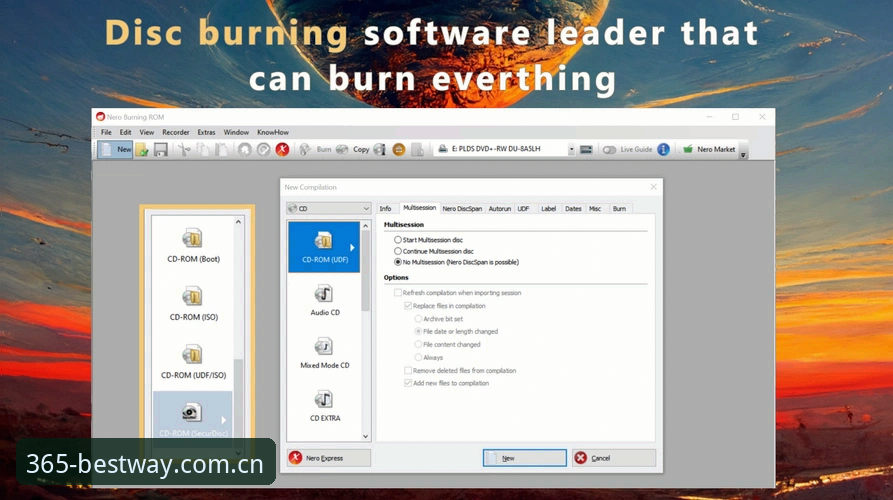This screenshot has height=500, width=893.
Task: Select File content changed option
Action: coord(448,345)
